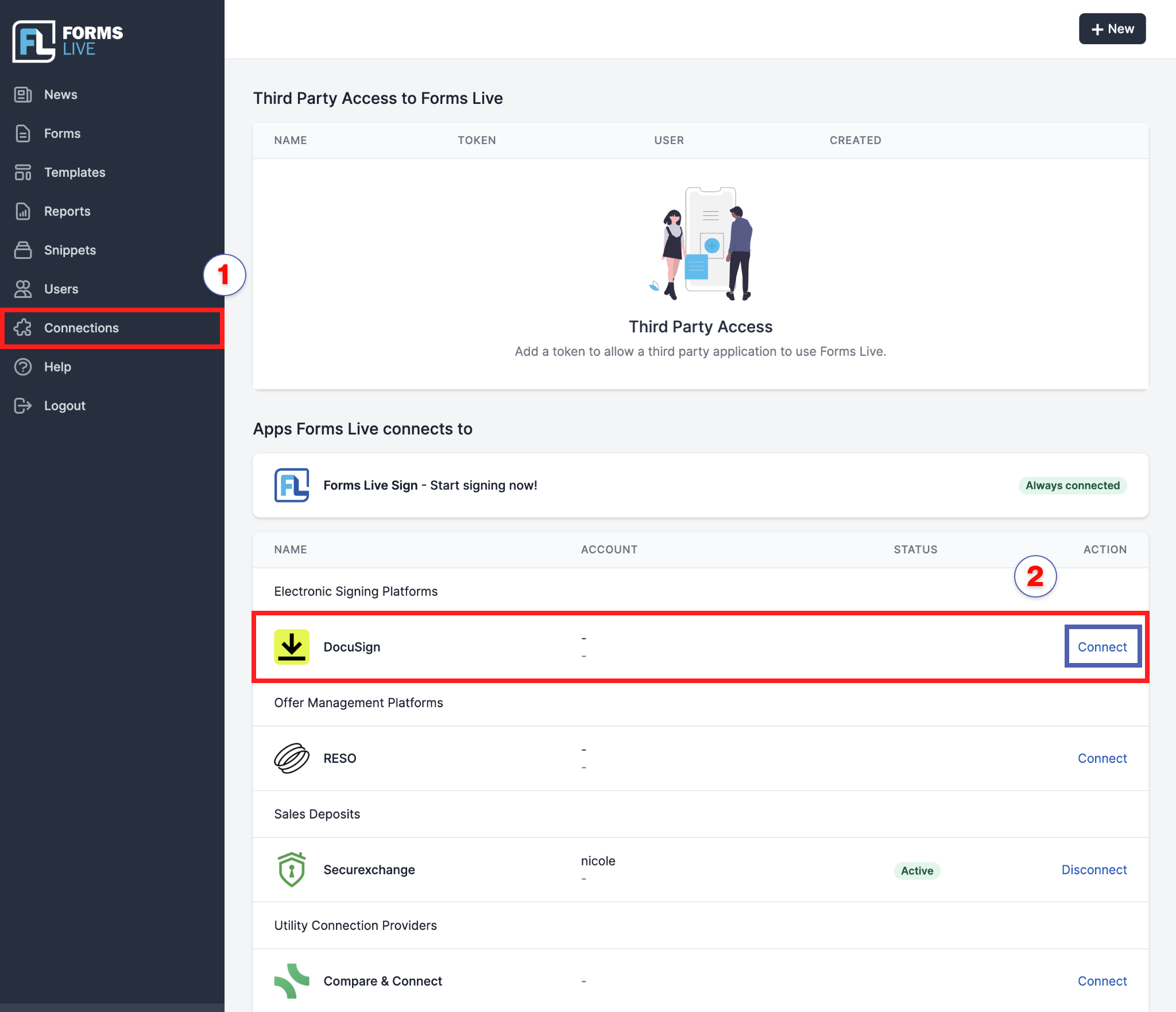The width and height of the screenshot is (1176, 1012).
Task: Click the Forms Live Sign logo
Action: click(x=292, y=485)
